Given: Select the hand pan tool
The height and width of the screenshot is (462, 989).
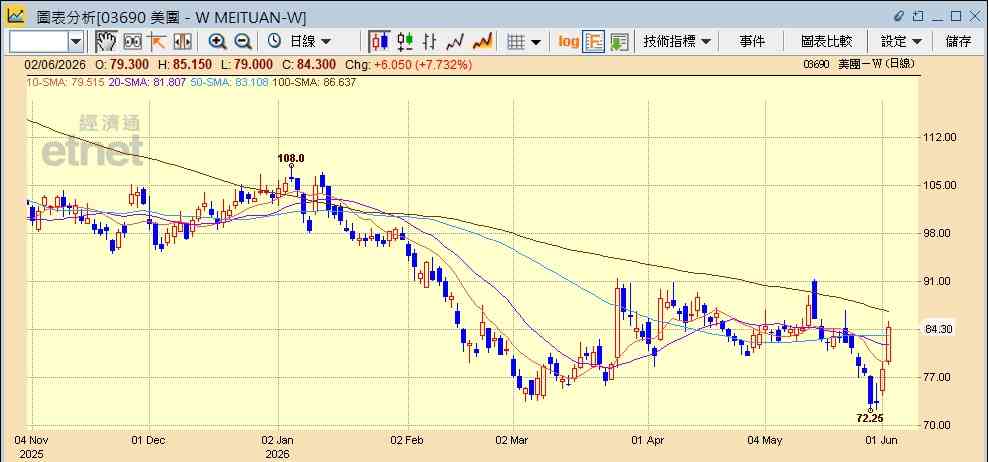Looking at the screenshot, I should point(106,42).
